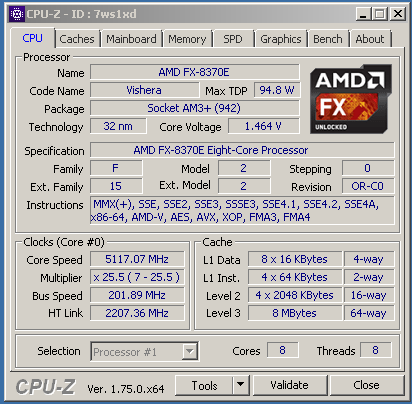Click the Specification text field
412x404 pixels.
click(242, 150)
